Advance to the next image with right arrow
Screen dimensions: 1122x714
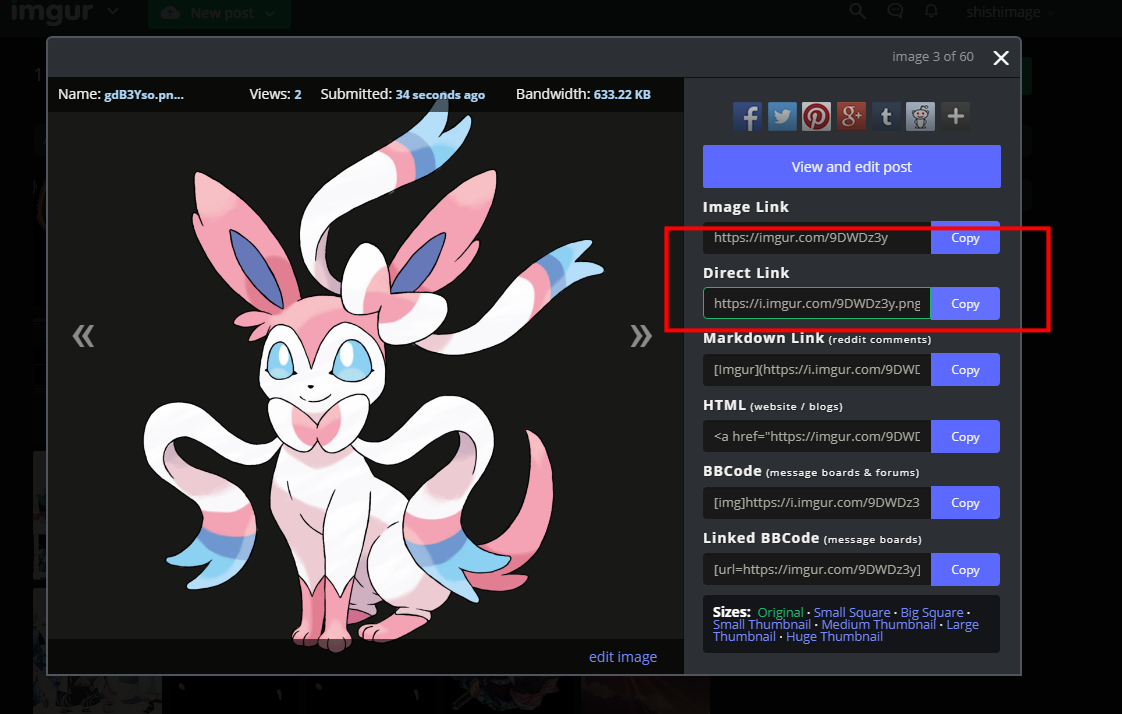pos(641,335)
